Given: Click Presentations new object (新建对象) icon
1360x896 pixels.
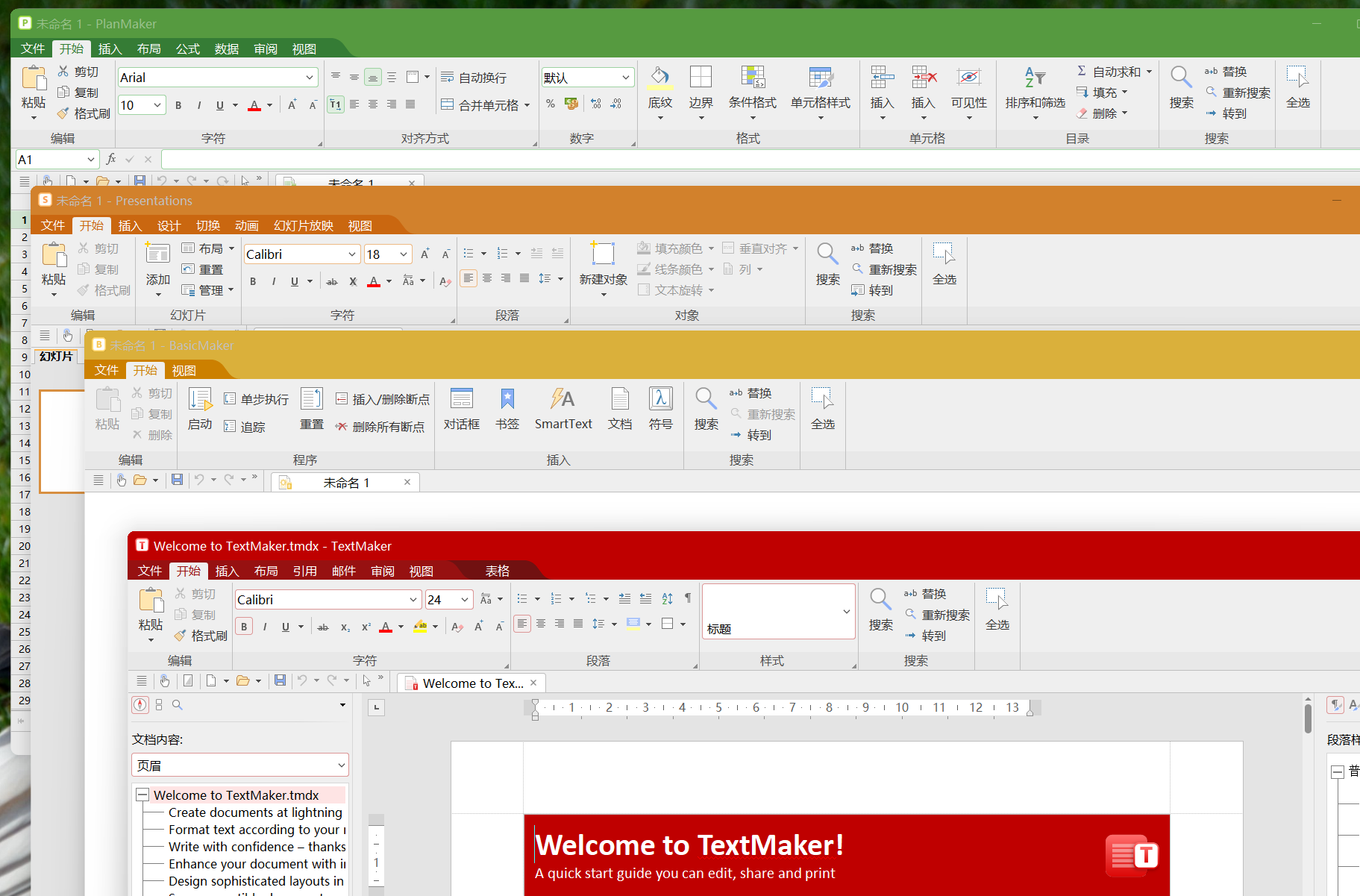Looking at the screenshot, I should click(x=603, y=254).
